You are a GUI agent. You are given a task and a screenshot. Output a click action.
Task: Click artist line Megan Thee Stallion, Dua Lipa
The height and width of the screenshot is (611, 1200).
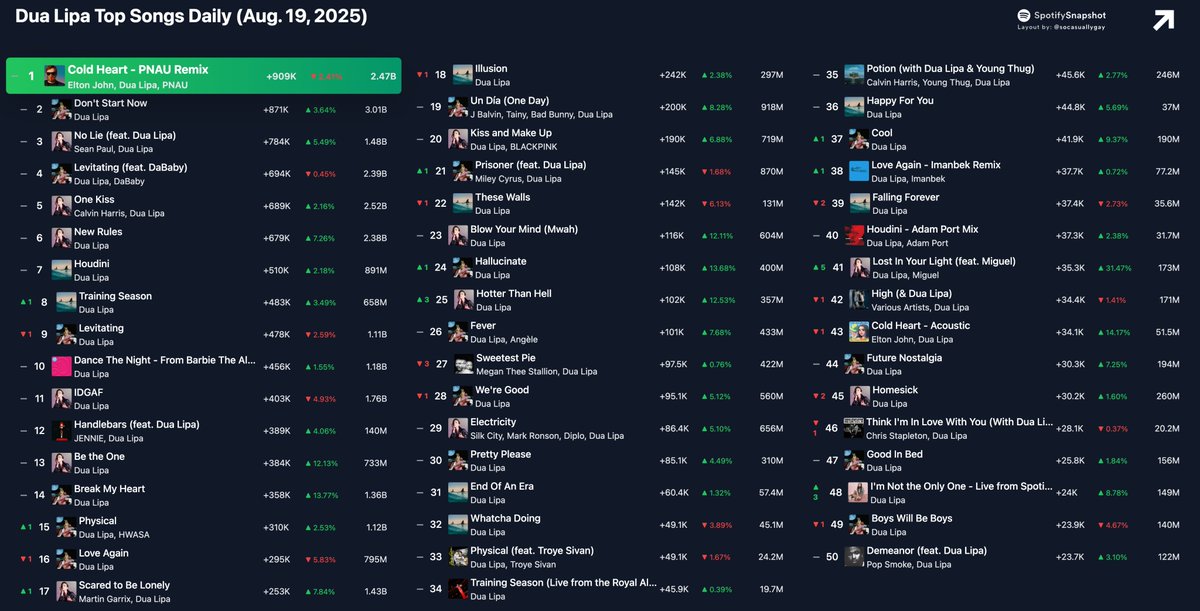[536, 371]
